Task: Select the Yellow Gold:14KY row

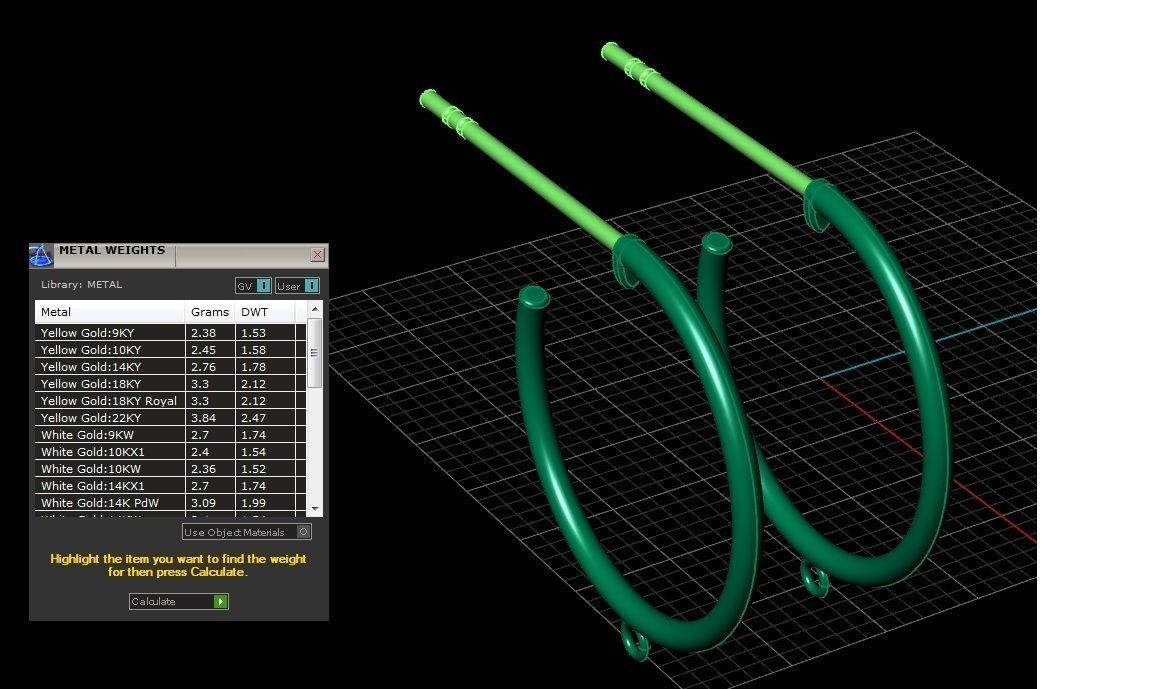Action: [x=170, y=366]
